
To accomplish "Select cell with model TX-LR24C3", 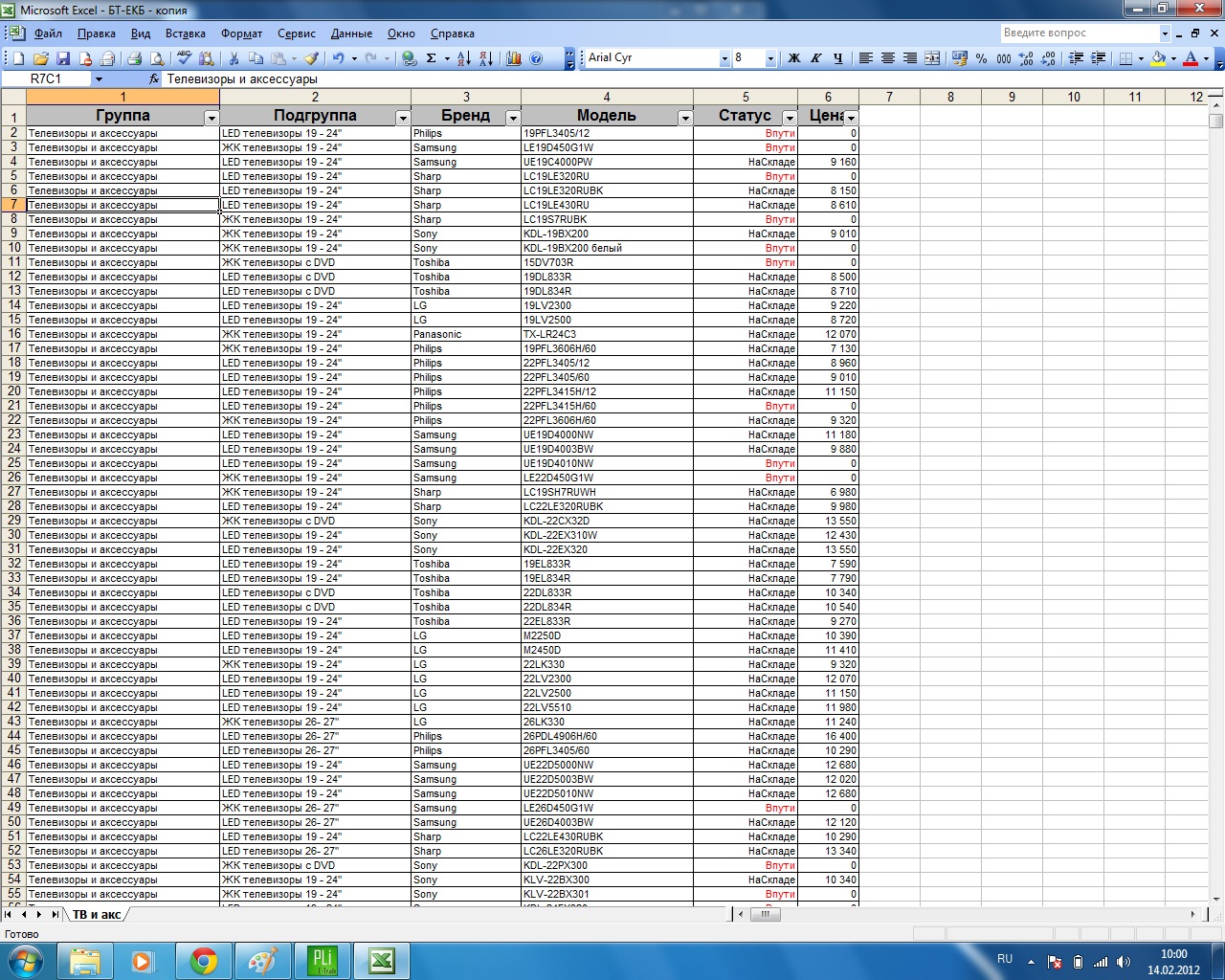I will 607,334.
